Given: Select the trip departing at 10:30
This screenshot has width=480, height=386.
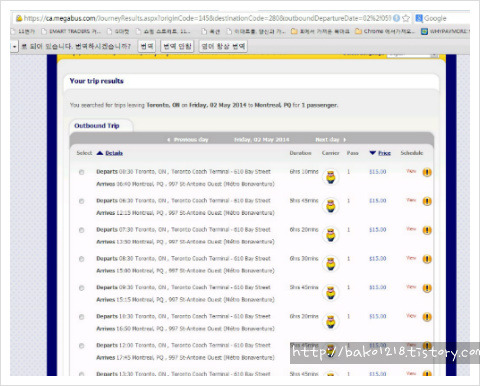Looking at the screenshot, I should (x=81, y=317).
